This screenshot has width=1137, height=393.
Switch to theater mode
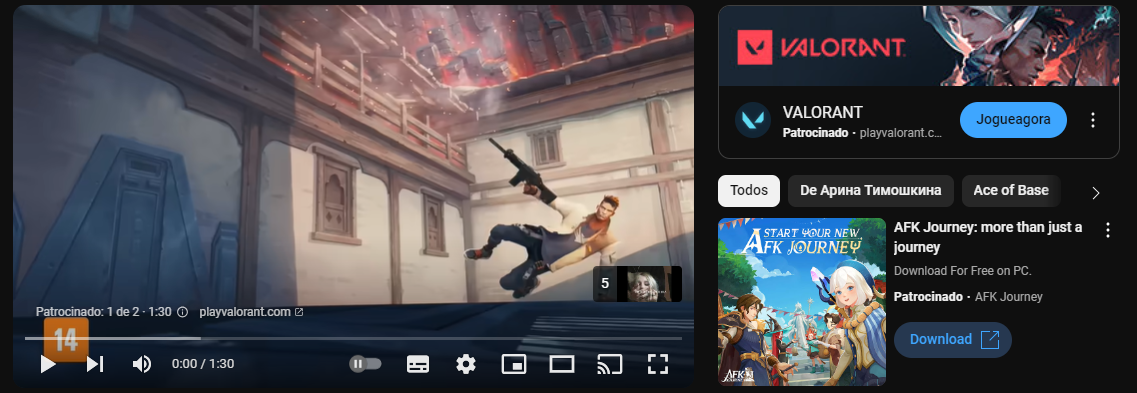(561, 363)
